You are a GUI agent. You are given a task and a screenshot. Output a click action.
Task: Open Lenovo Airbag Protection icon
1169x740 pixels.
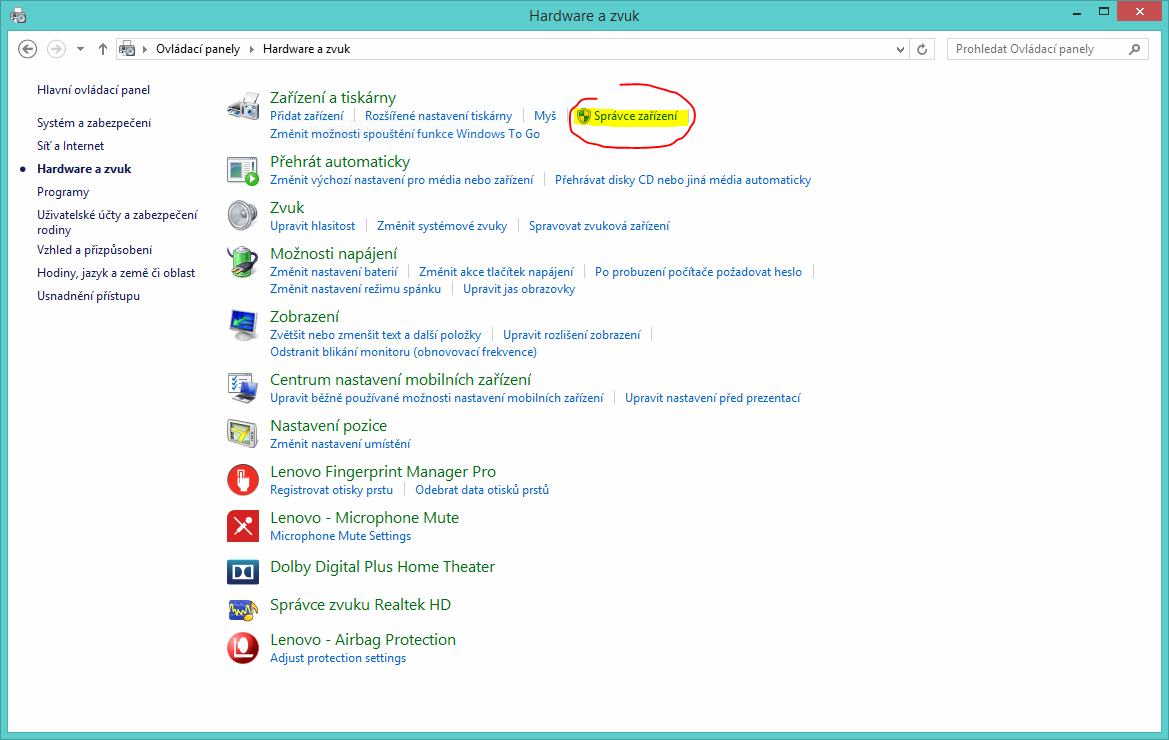point(243,648)
